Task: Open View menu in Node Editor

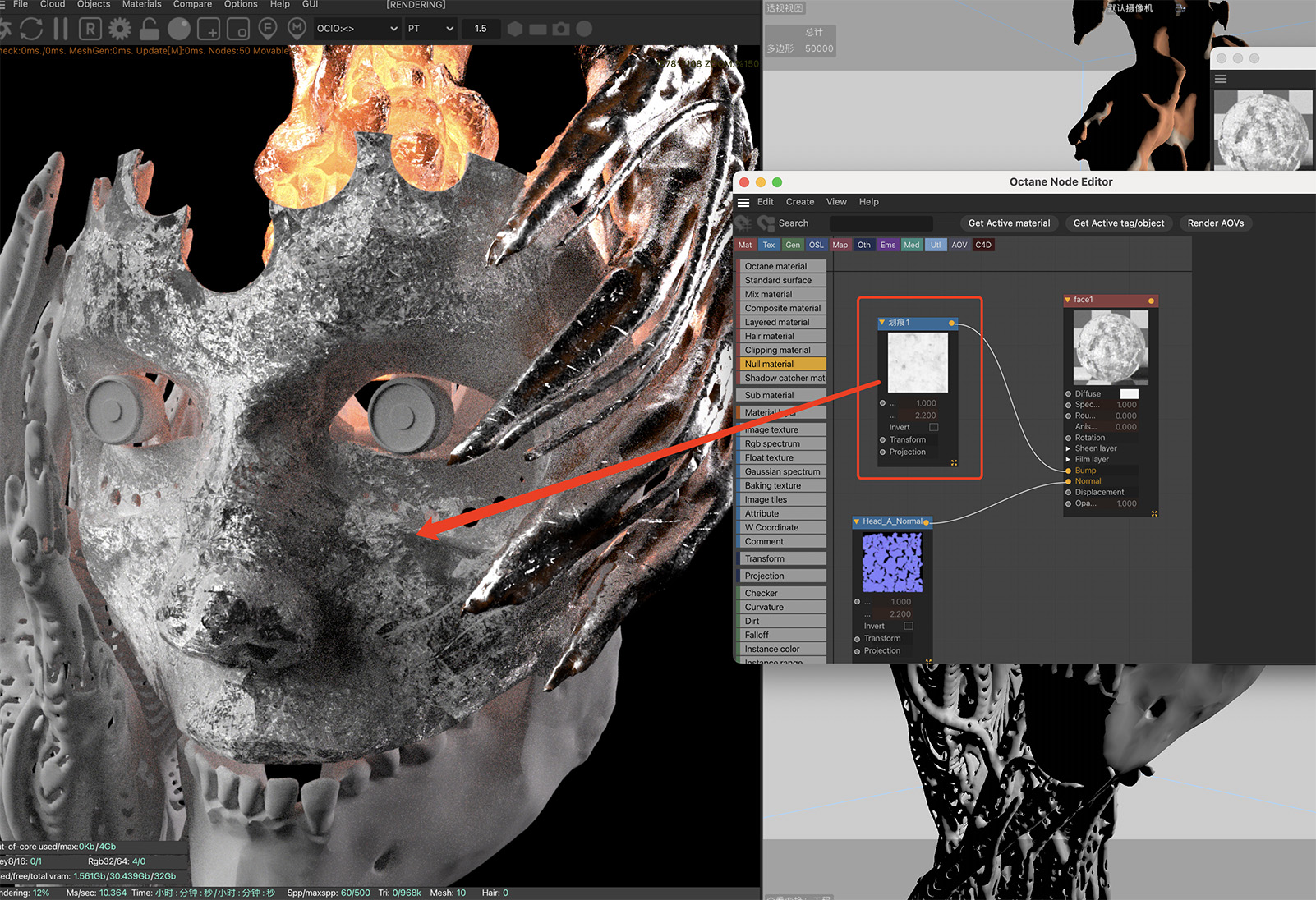Action: coord(836,202)
